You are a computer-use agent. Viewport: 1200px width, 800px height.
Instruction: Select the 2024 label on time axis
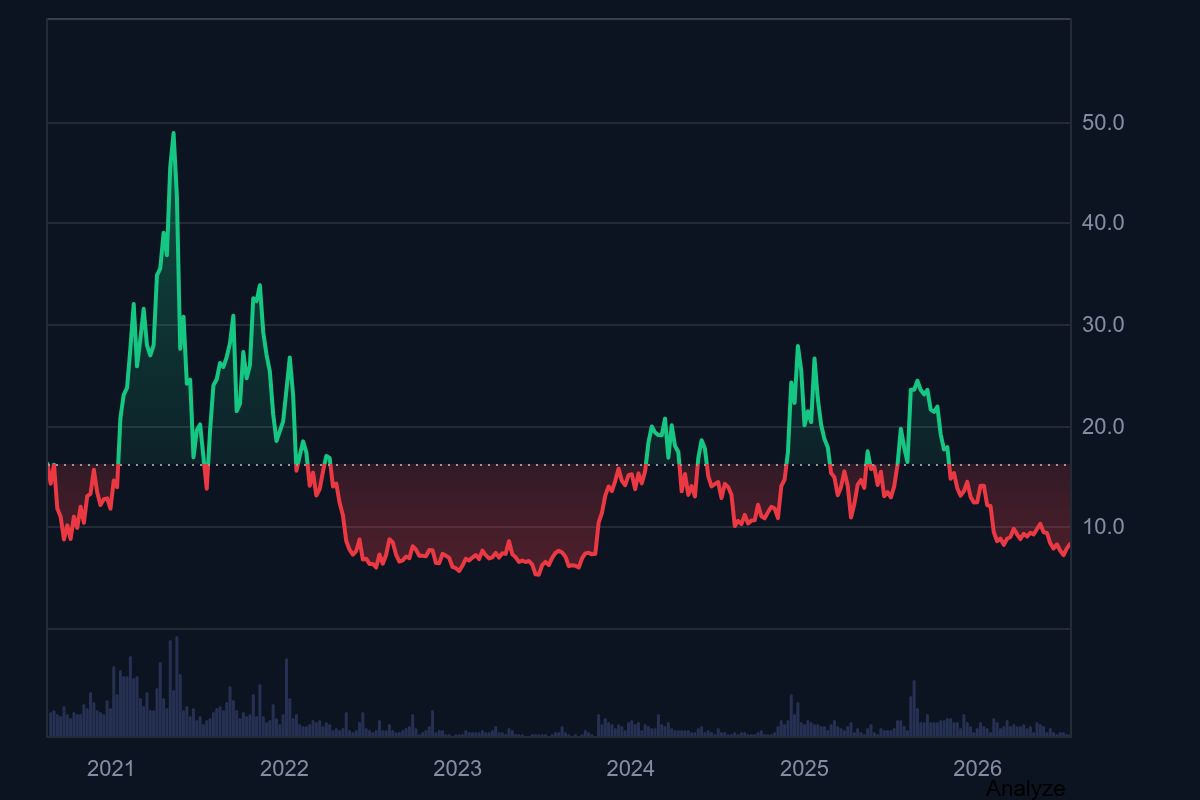[630, 768]
